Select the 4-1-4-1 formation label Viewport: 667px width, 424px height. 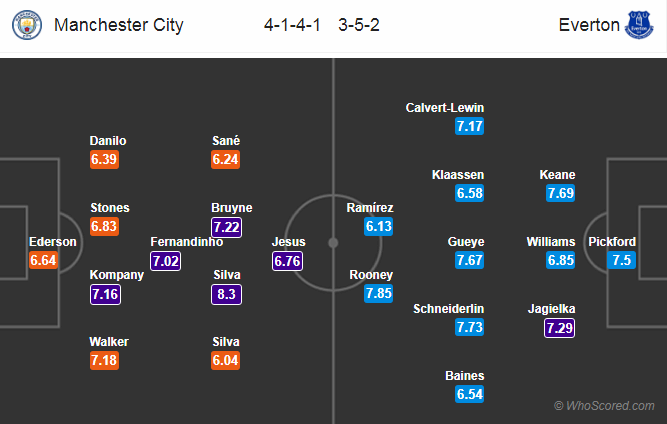point(292,25)
